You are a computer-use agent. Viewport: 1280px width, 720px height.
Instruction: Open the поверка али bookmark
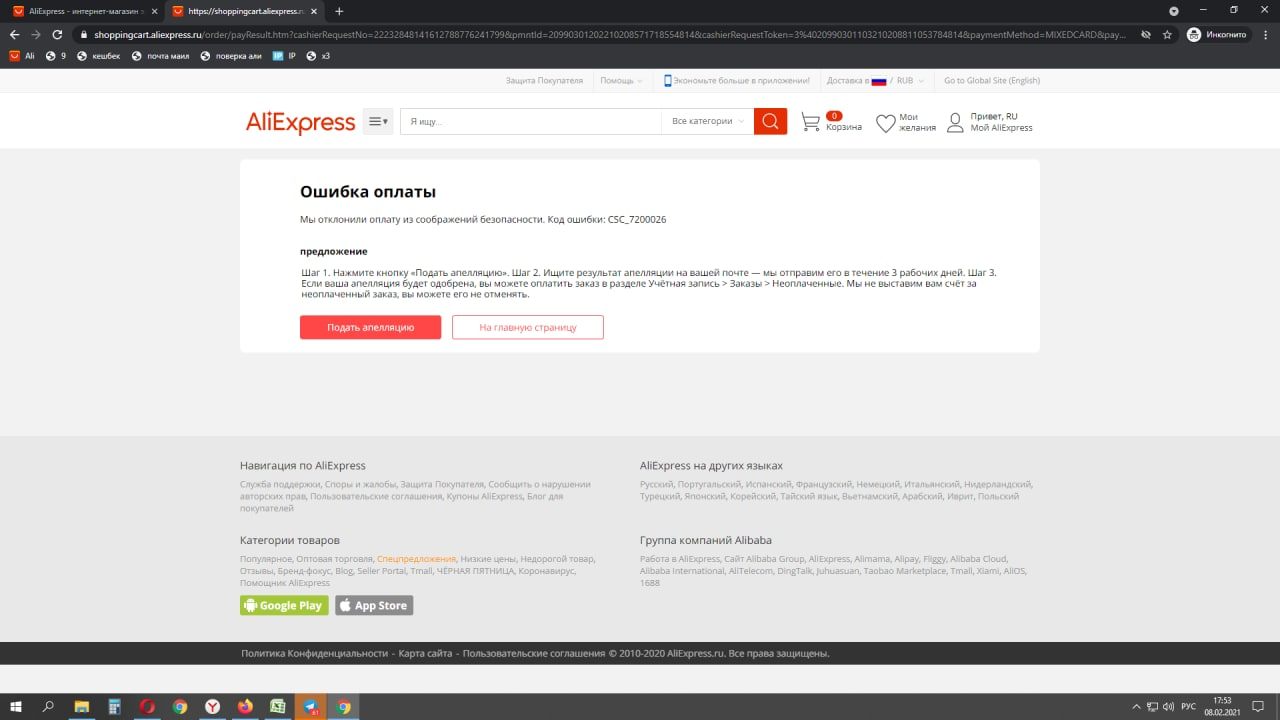point(230,56)
